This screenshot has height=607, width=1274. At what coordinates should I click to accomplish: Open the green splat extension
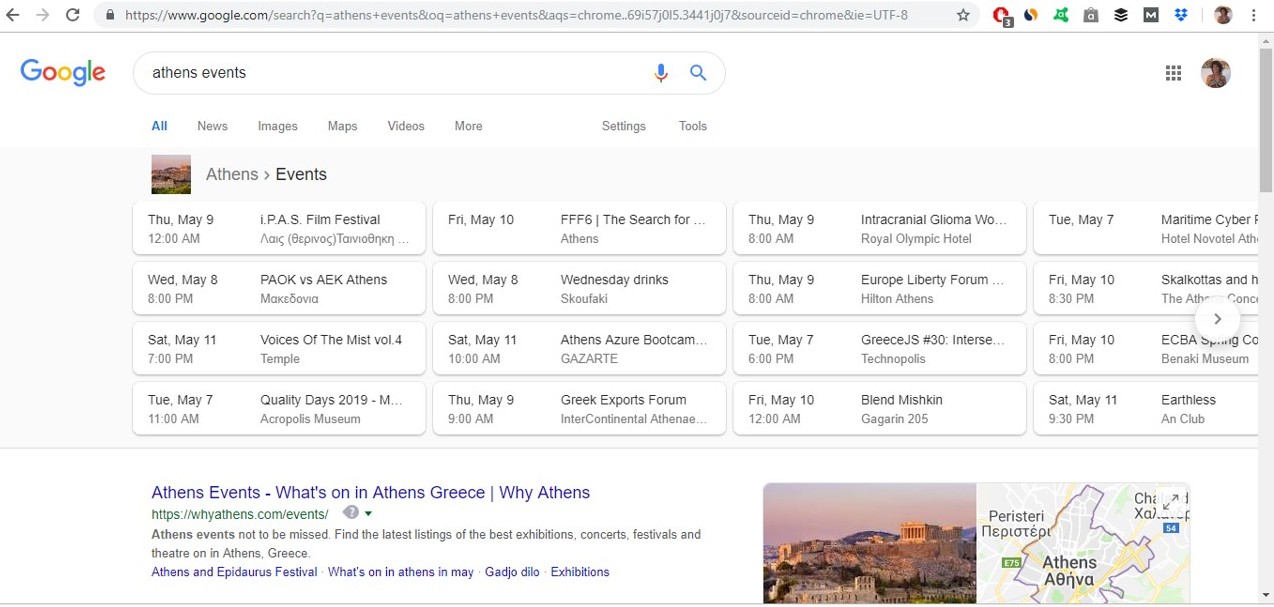click(1060, 15)
